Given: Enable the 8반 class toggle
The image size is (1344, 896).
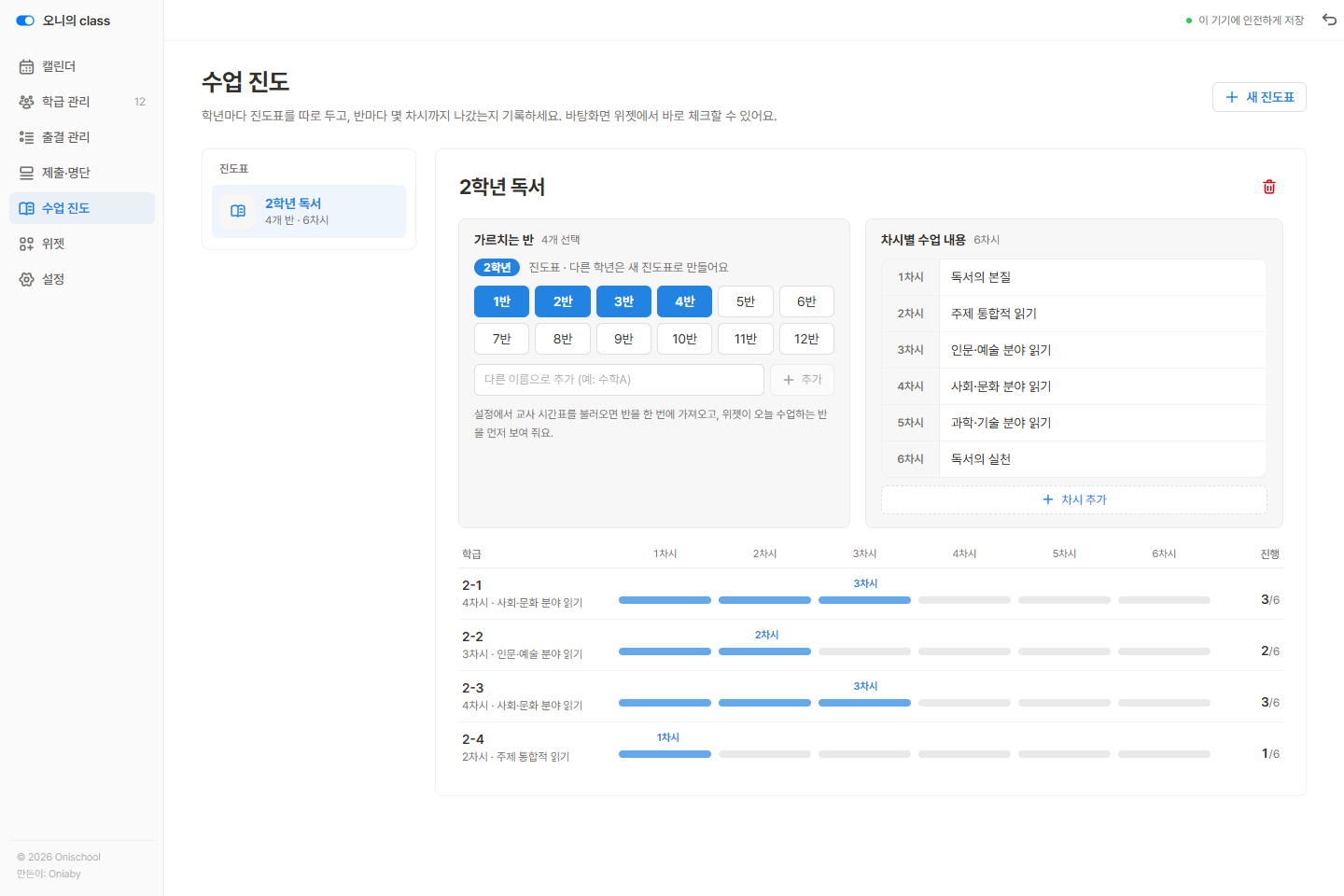Looking at the screenshot, I should tap(563, 339).
